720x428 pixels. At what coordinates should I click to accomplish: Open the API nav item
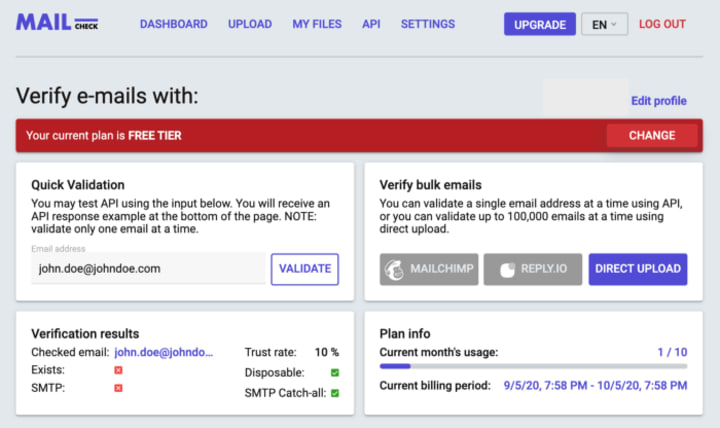(x=371, y=24)
